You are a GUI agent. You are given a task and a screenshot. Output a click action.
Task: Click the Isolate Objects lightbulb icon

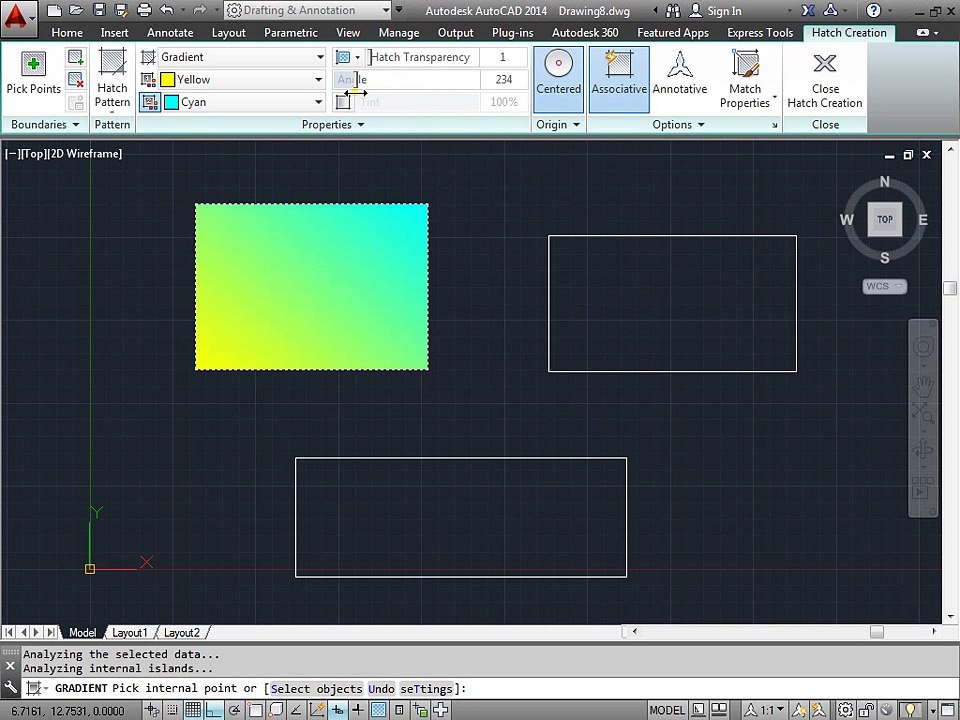[910, 710]
